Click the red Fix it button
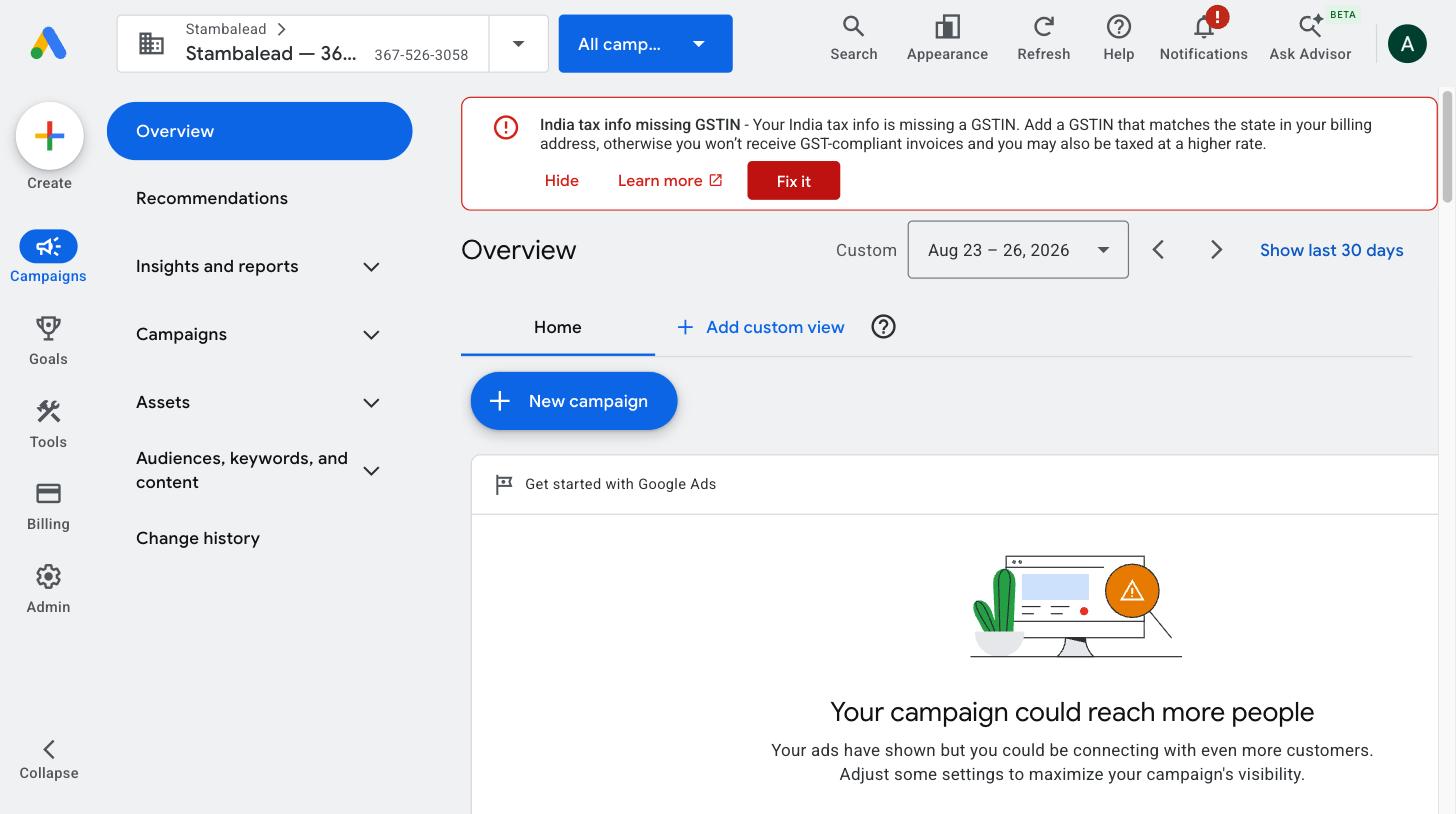 pos(793,181)
